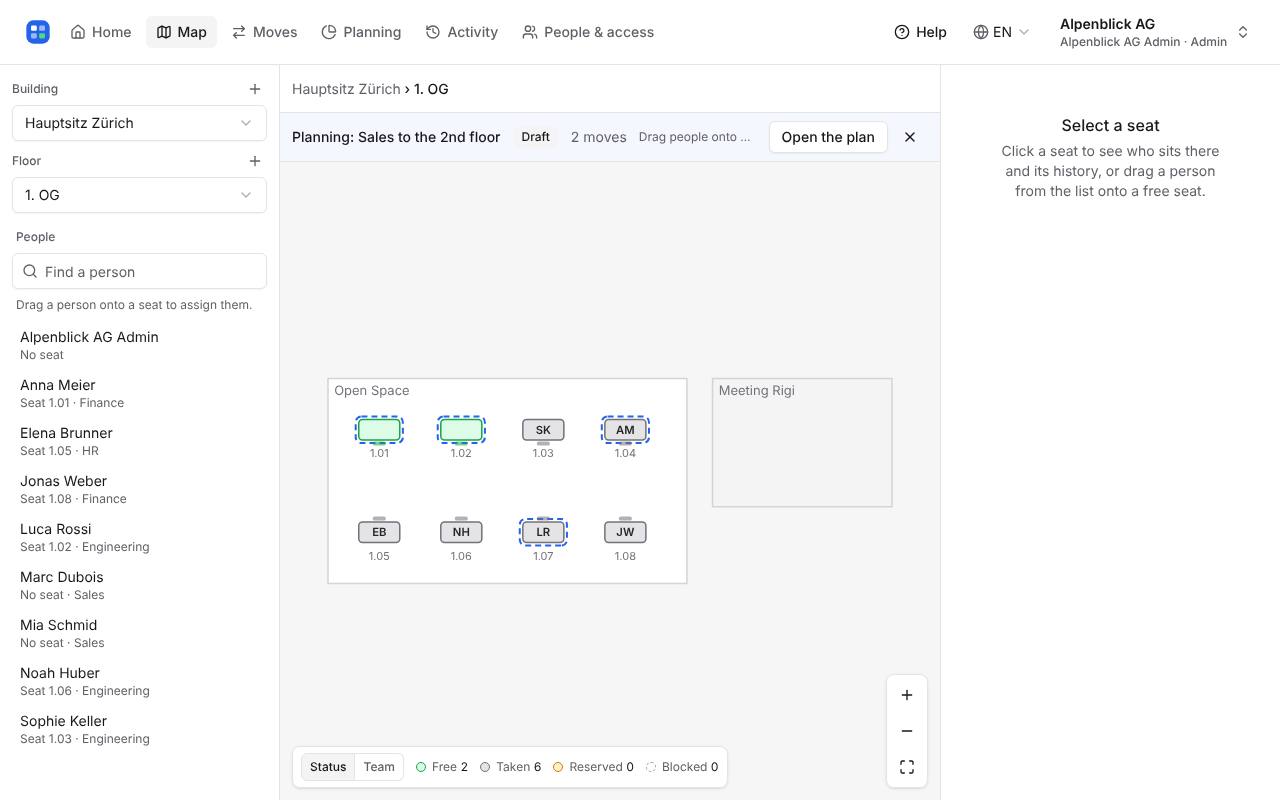Select seat 1.08 occupied by JW
The image size is (1280, 800).
625,532
